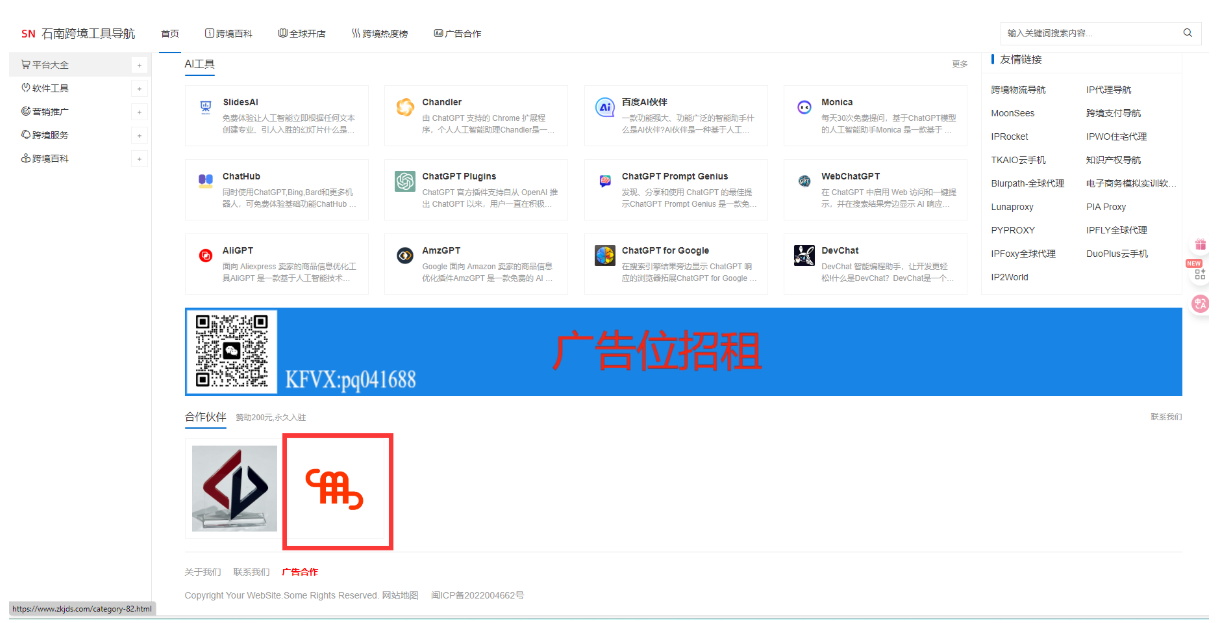Click the AliGPT red logo icon
This screenshot has height=623, width=1217.
(x=205, y=255)
